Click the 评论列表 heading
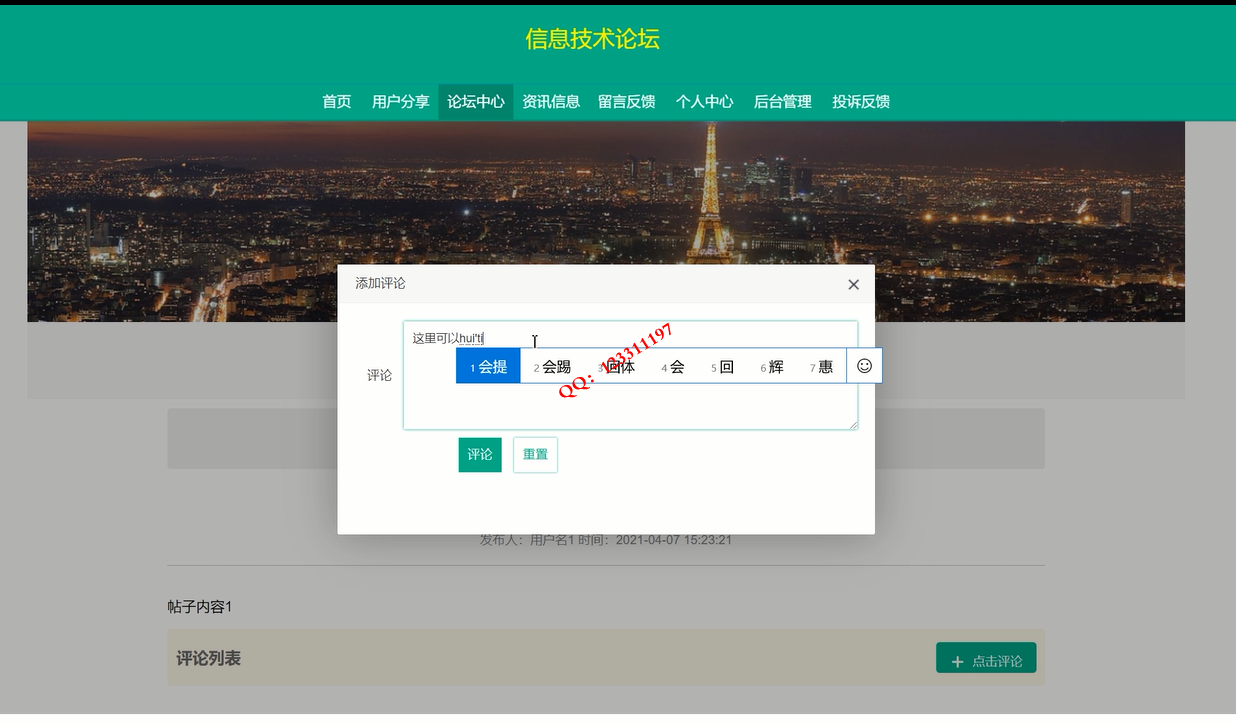1236x724 pixels. click(208, 658)
